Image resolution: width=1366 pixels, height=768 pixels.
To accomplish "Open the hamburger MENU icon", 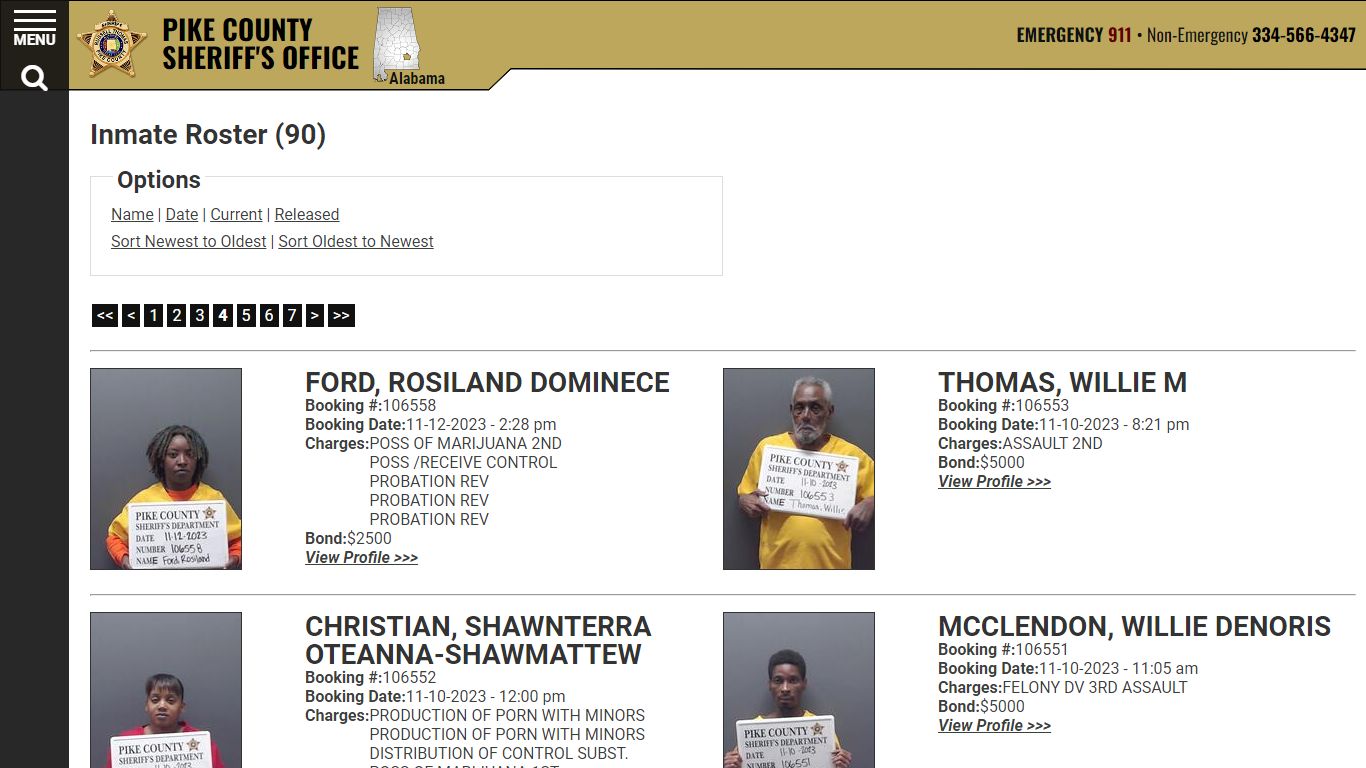I will 34,28.
